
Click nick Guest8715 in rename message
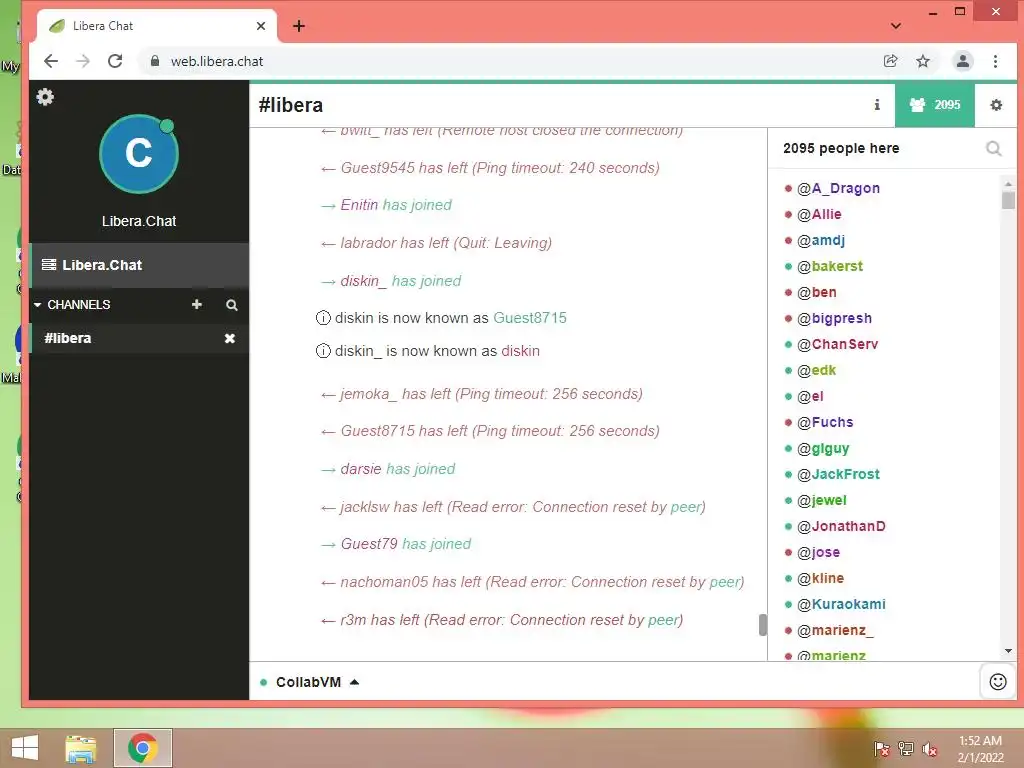(x=530, y=318)
